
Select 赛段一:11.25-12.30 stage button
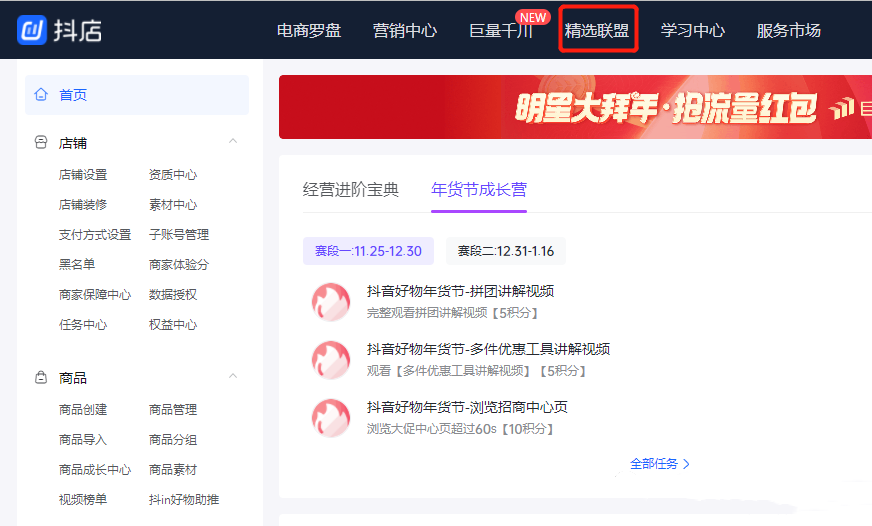tap(368, 251)
